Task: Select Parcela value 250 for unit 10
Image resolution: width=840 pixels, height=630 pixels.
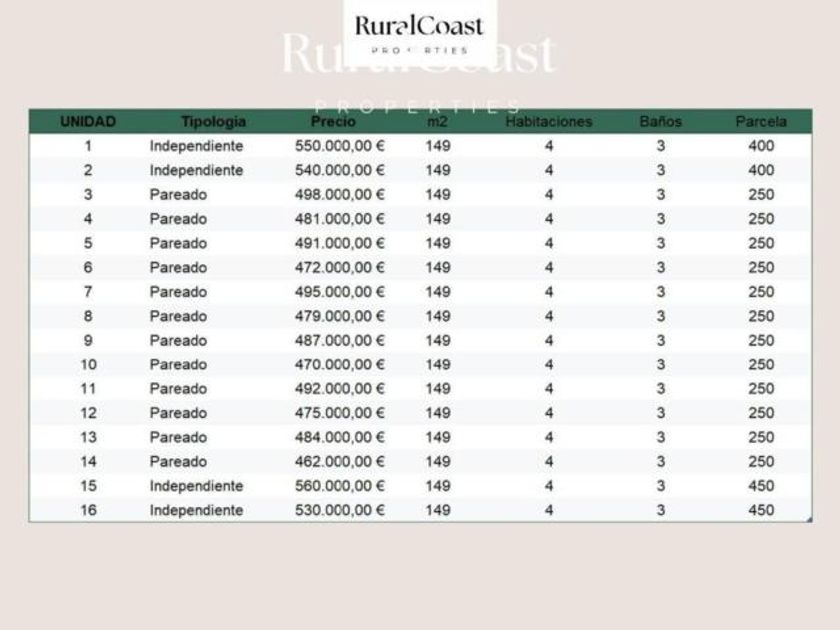Action: coord(761,364)
